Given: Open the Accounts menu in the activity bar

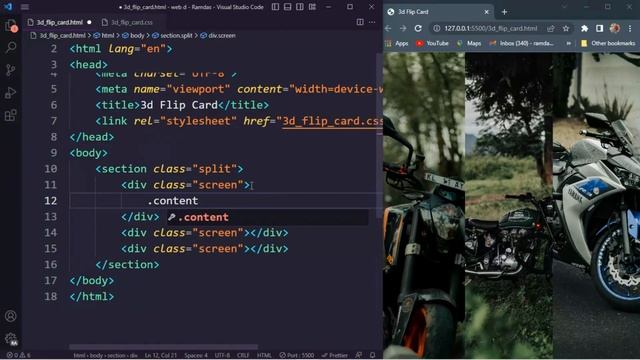Looking at the screenshot, I should tap(11, 316).
